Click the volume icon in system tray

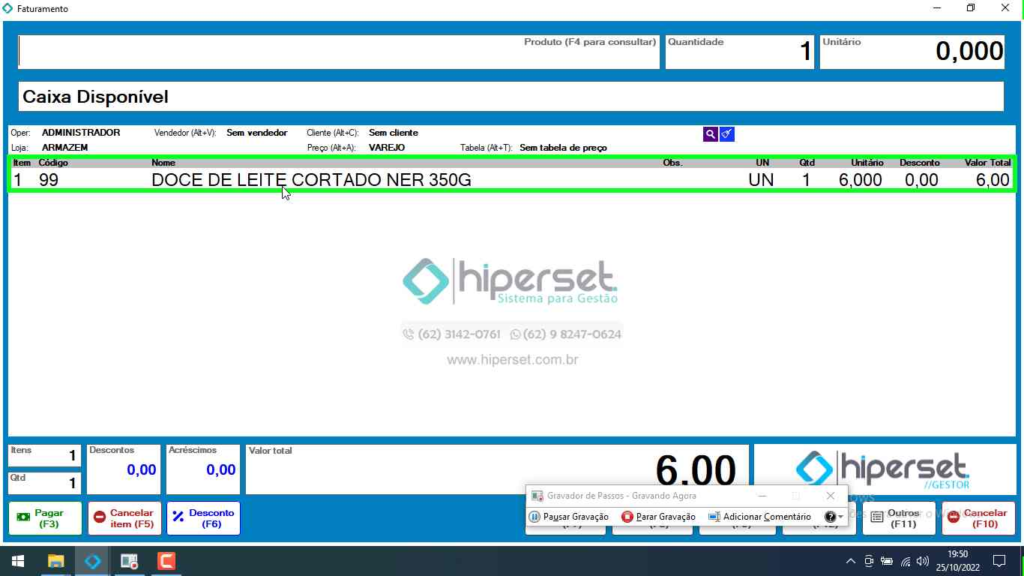(922, 561)
